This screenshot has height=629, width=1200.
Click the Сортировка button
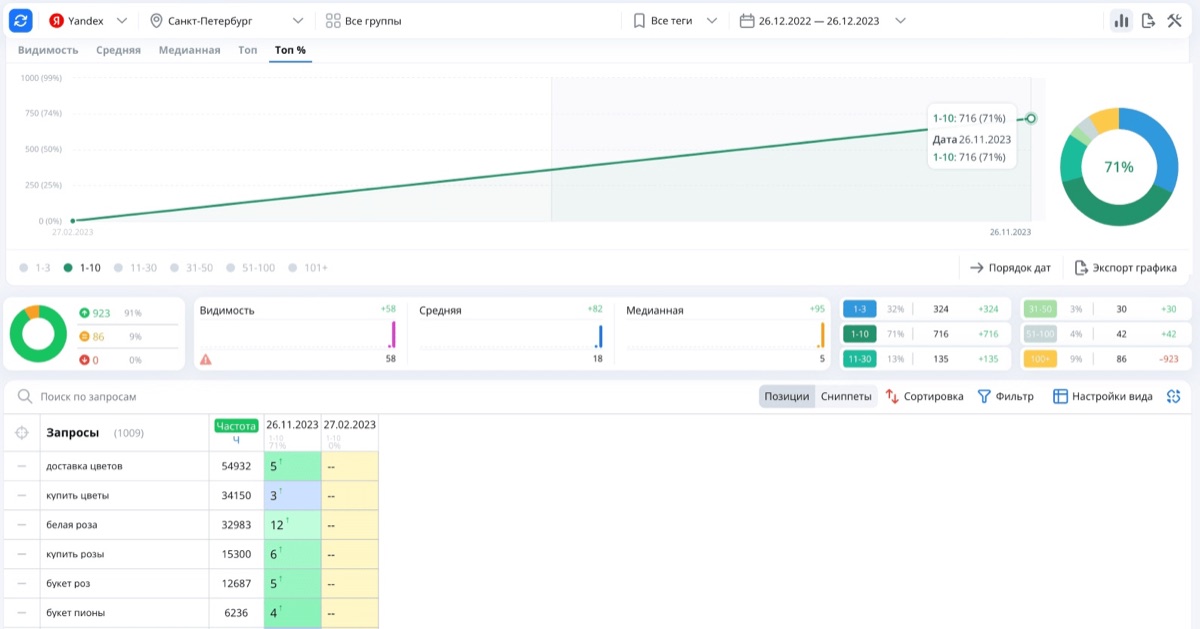coord(924,397)
